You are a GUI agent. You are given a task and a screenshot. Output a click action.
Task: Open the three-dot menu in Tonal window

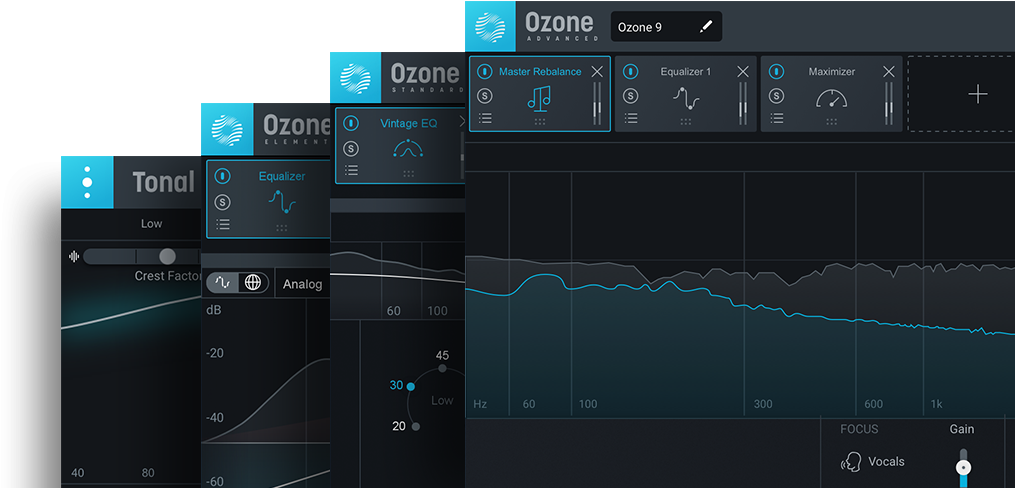coord(87,183)
